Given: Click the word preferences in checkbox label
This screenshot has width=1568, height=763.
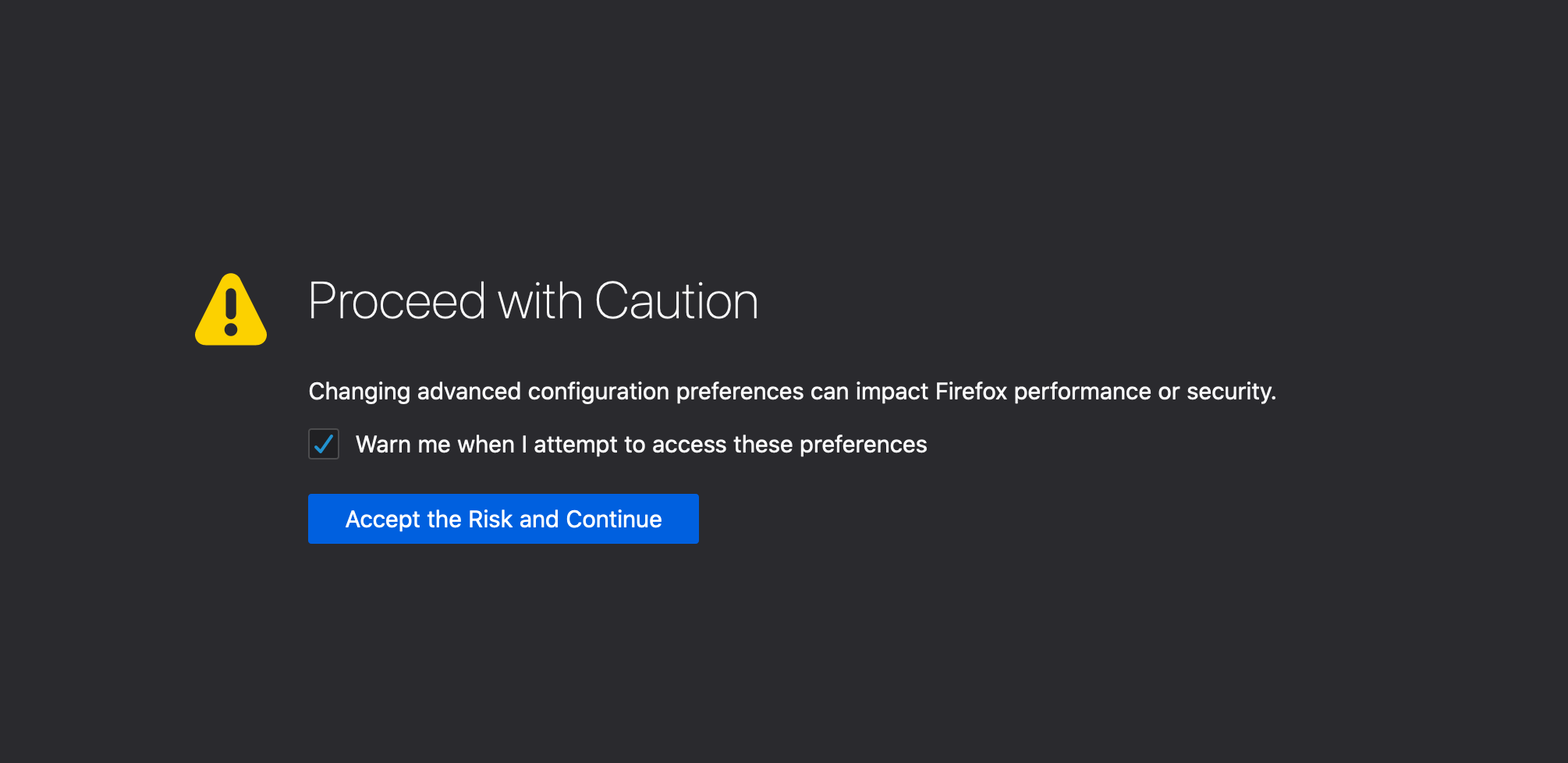Looking at the screenshot, I should pyautogui.click(x=864, y=445).
